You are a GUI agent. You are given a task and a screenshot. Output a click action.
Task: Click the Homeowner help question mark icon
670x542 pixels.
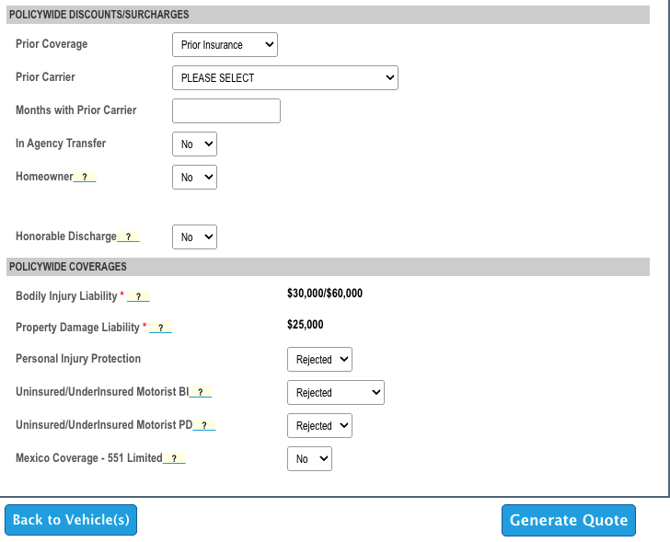point(85,177)
